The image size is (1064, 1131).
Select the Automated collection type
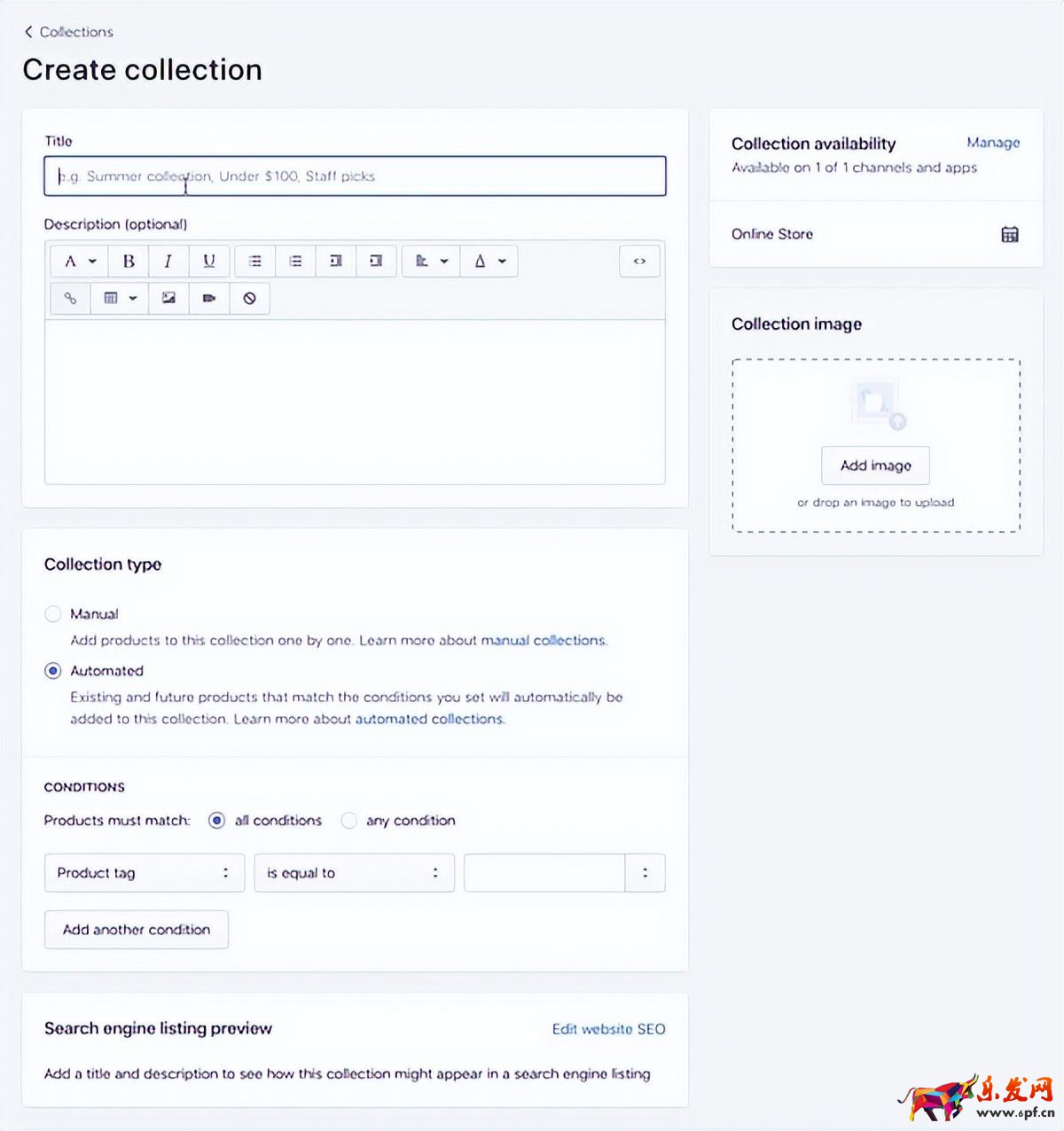pos(53,670)
